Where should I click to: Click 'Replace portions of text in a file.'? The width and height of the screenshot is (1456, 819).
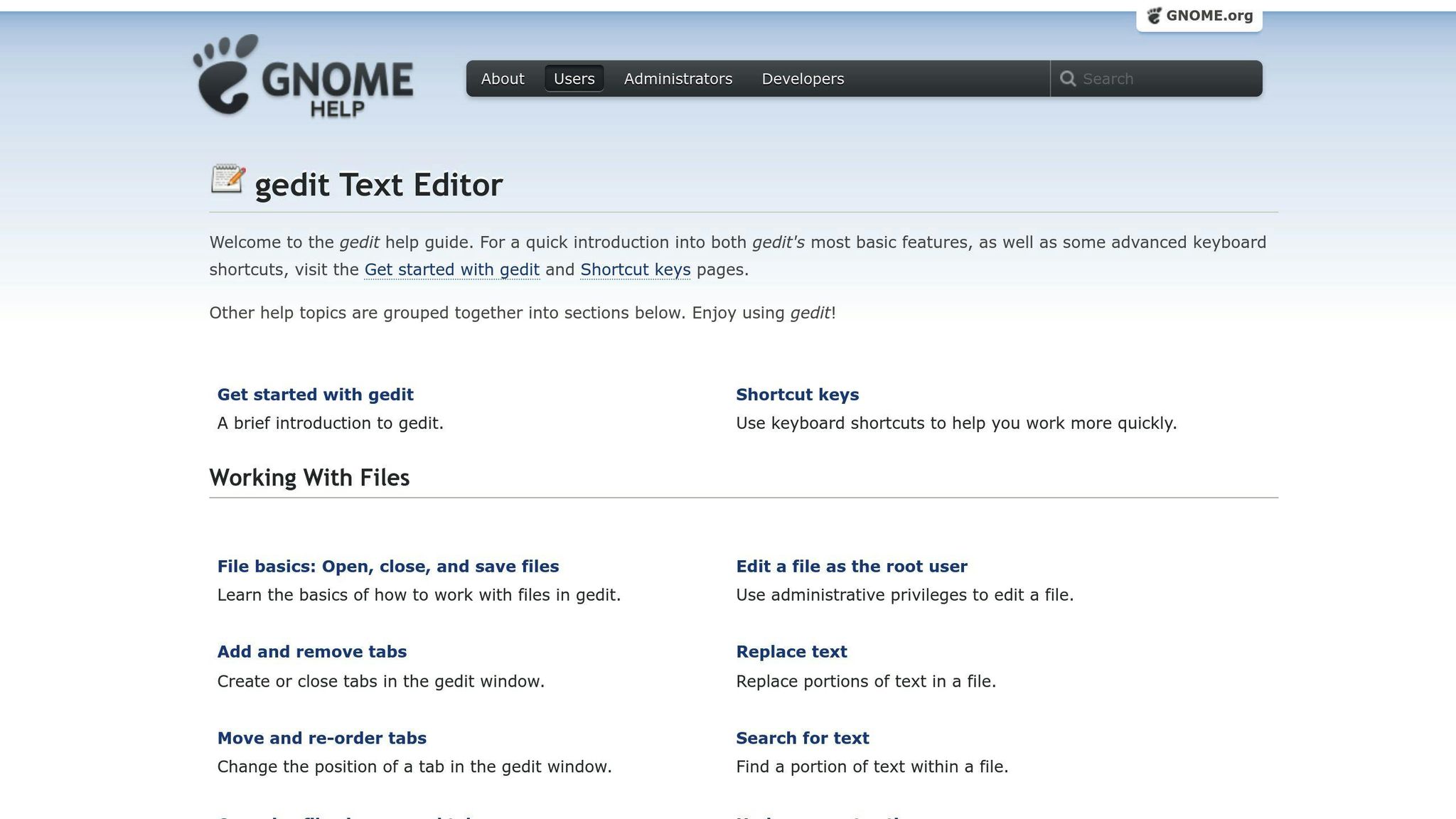867,682
